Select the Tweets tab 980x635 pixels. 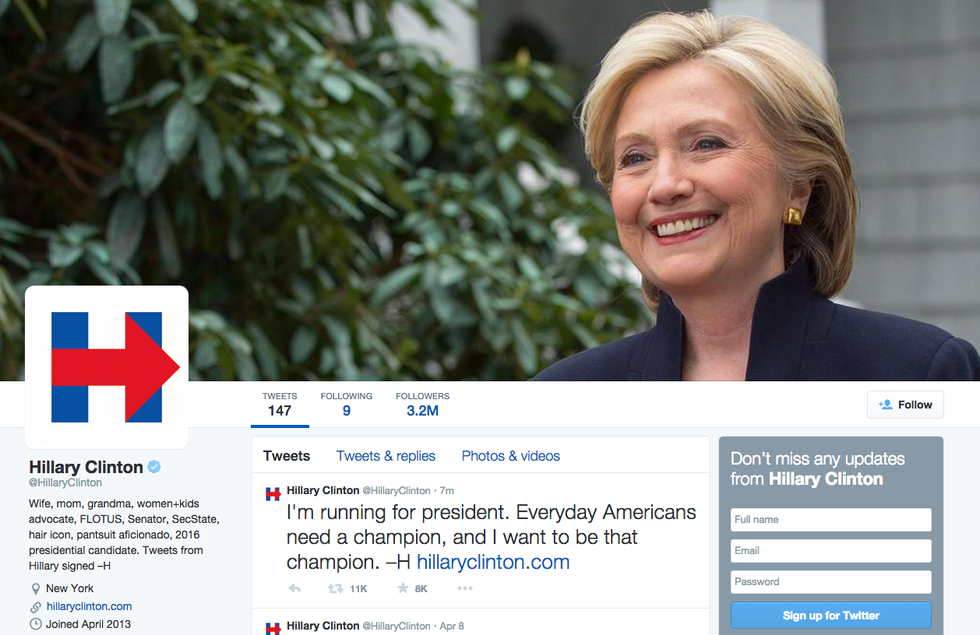(x=286, y=456)
